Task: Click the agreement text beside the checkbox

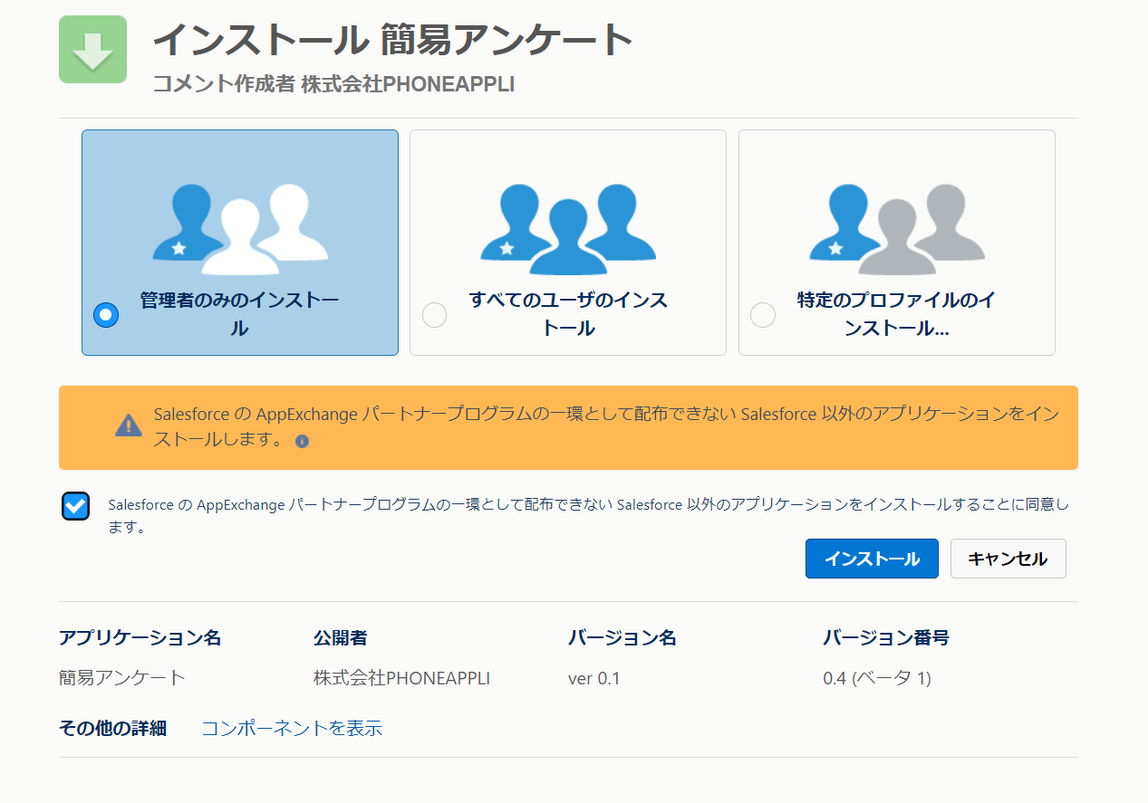Action: point(589,515)
